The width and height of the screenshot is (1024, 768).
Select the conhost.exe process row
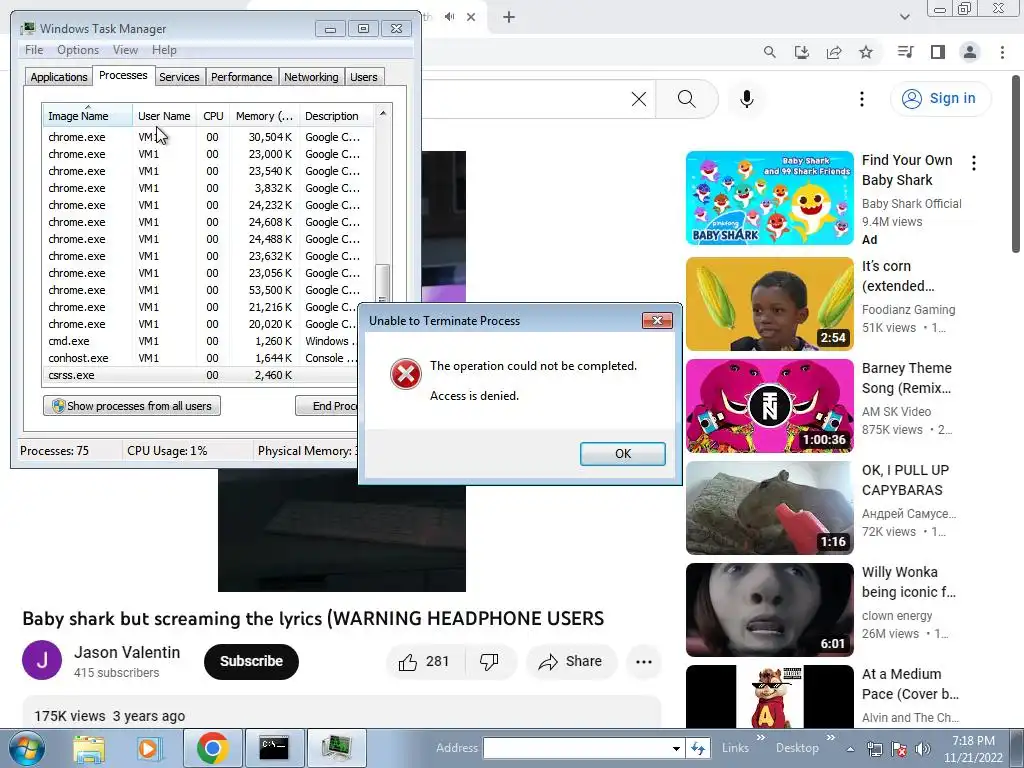(x=200, y=358)
